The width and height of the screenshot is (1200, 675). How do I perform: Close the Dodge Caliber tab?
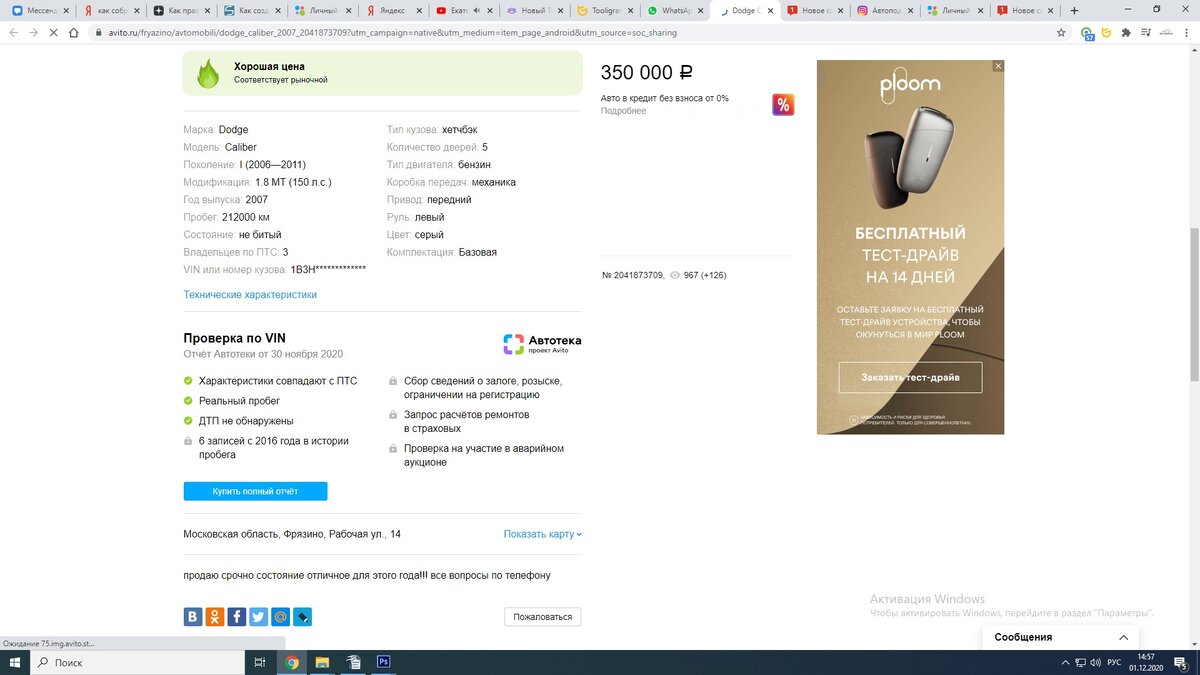(770, 10)
